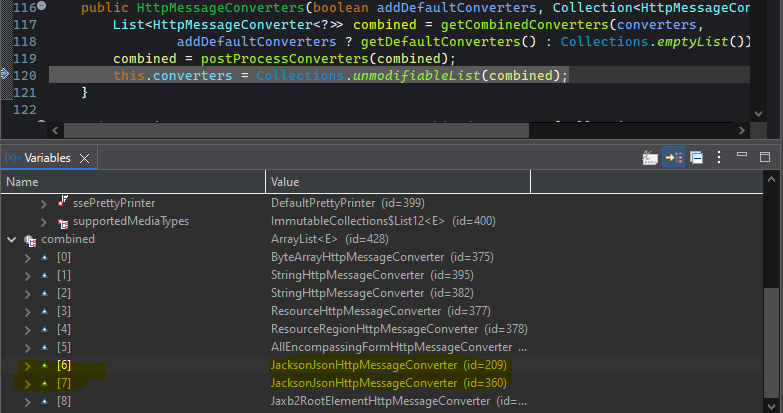Click DefaultPrettyPrinter (id=399) value
This screenshot has width=783, height=413.
pos(348,203)
